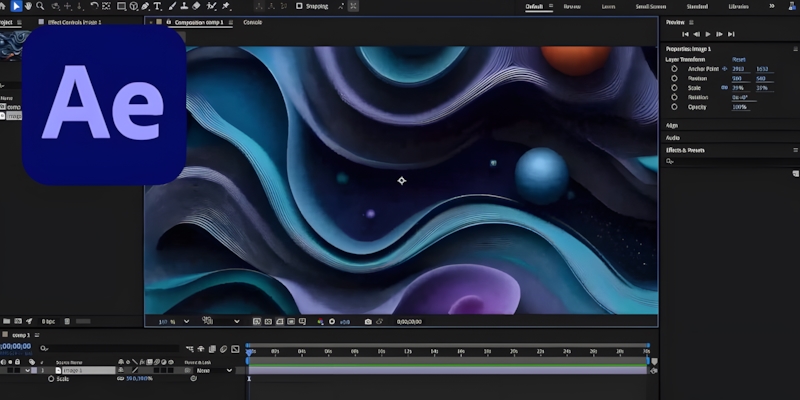Toggle Scale stopwatch in timeline layer
This screenshot has height=400, width=800.
[x=51, y=379]
